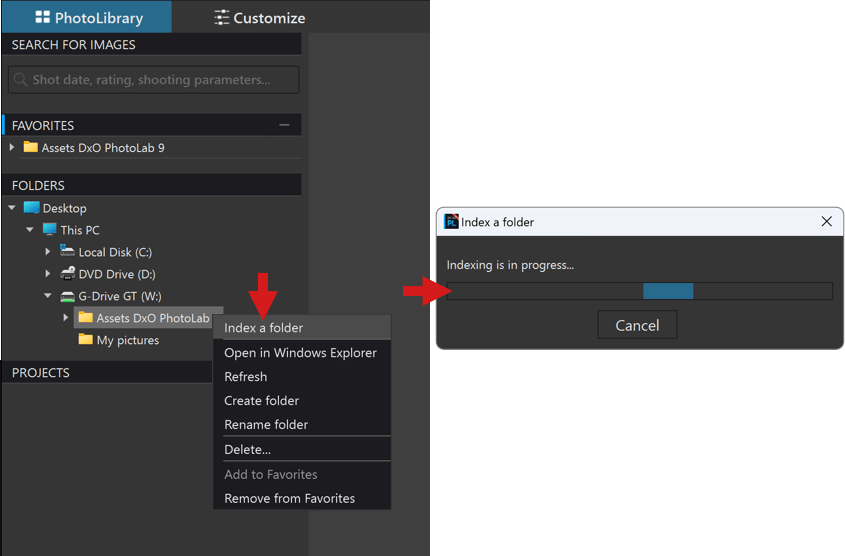The height and width of the screenshot is (556, 845).
Task: Choose Open in Windows Explorer
Action: pos(302,353)
